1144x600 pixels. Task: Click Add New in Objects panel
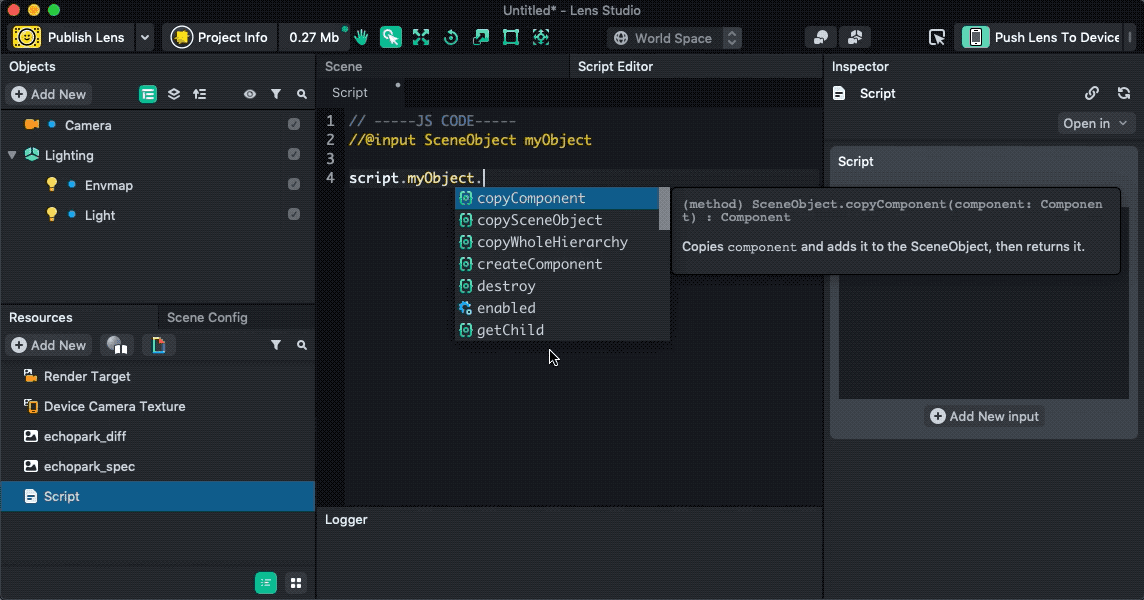[49, 94]
